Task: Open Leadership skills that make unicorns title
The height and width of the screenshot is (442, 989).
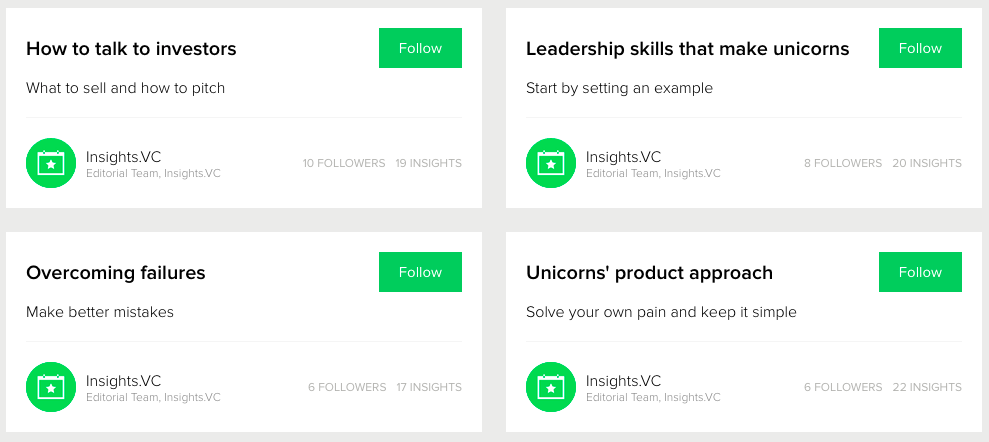Action: 687,49
